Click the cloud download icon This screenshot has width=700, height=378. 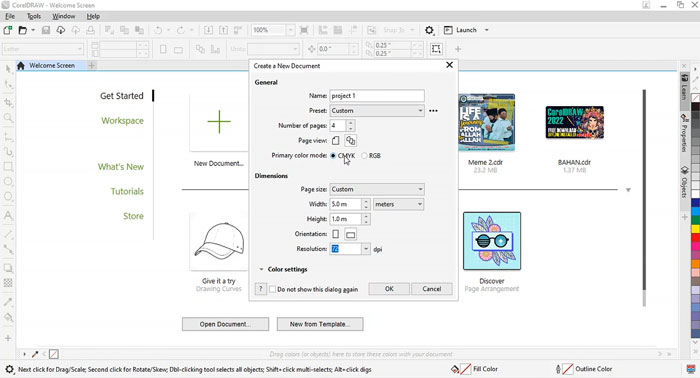click(x=60, y=30)
